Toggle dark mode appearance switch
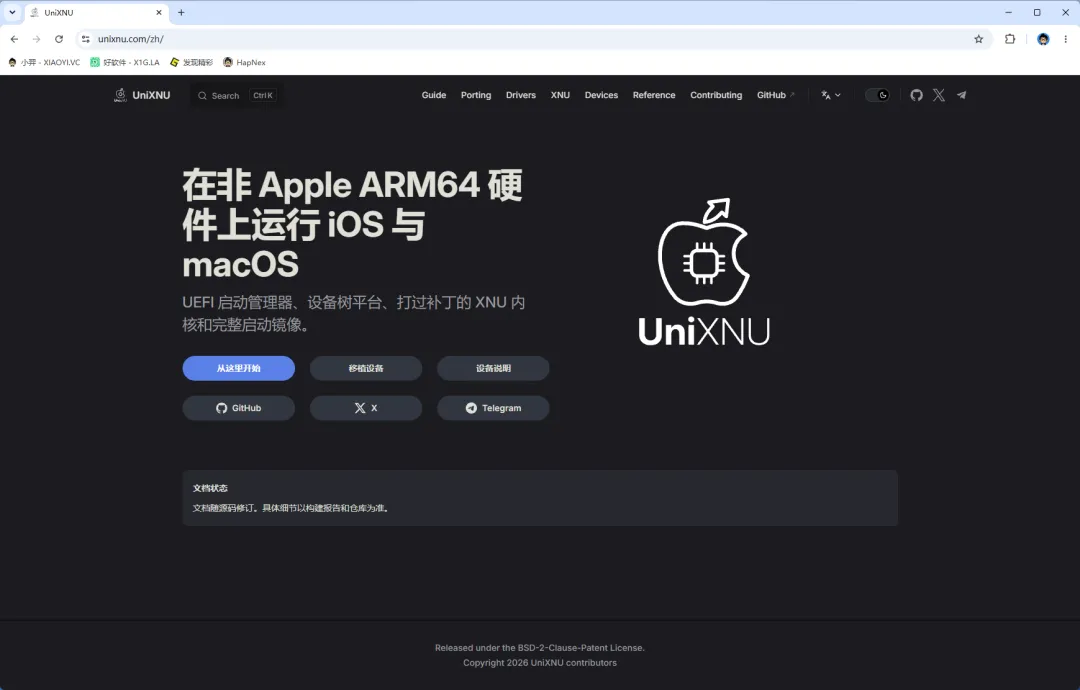Screen dimensions: 1080x690 [x=878, y=95]
